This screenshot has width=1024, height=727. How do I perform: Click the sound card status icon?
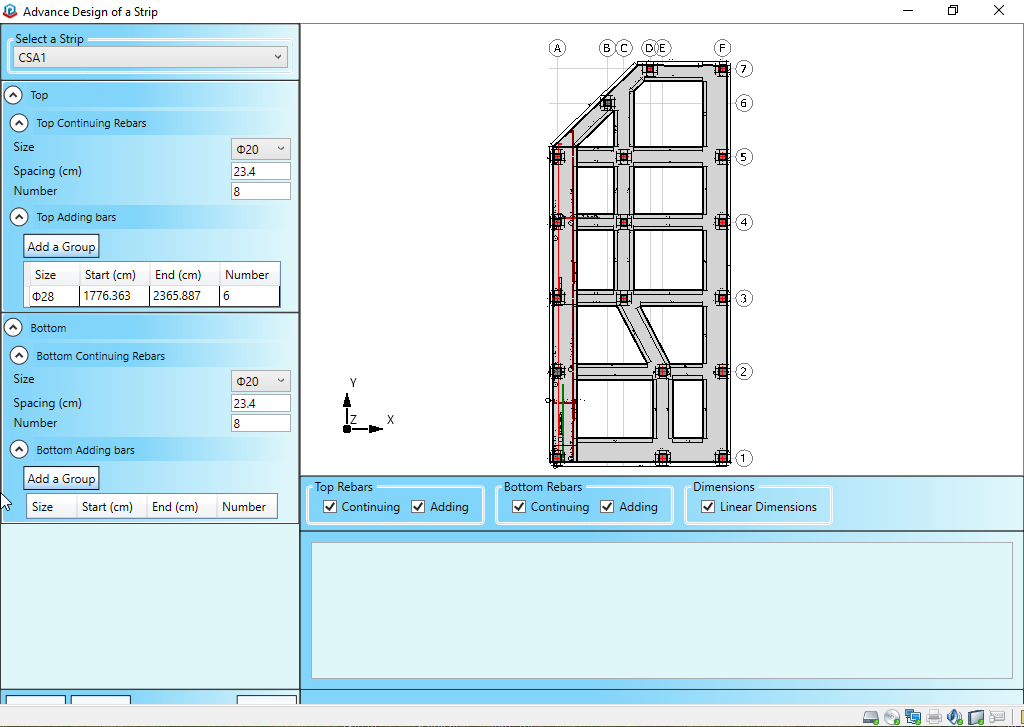(x=955, y=717)
